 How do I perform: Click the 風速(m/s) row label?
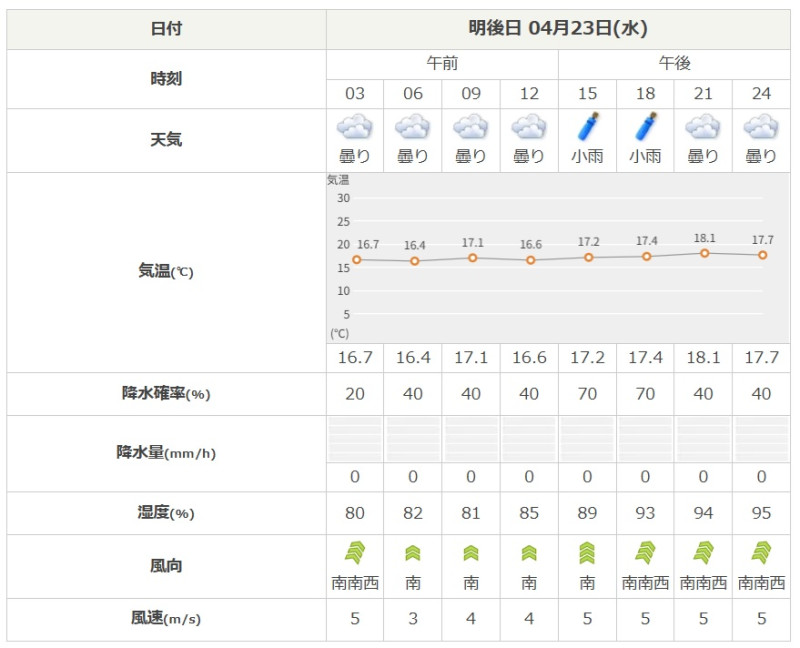(166, 619)
